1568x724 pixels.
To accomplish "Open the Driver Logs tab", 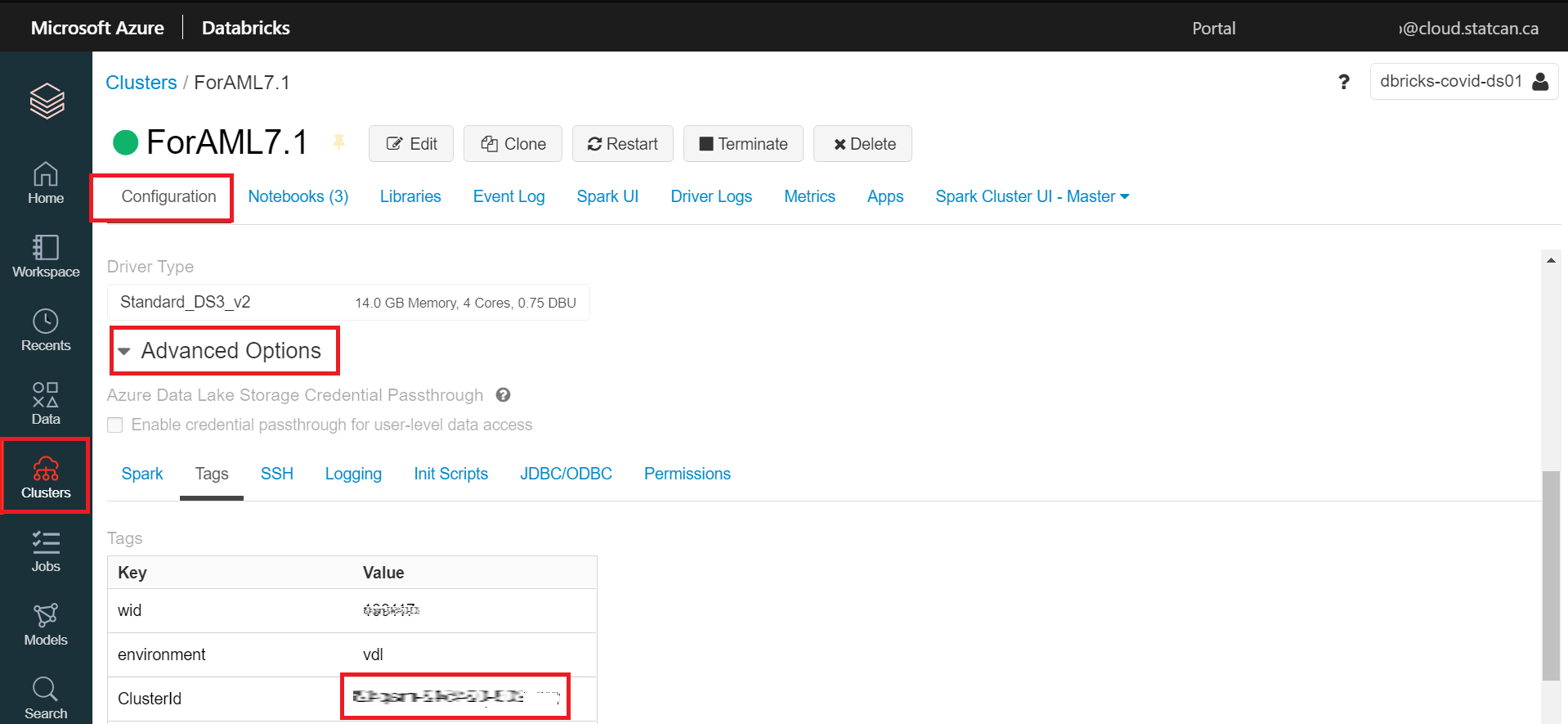I will click(x=711, y=196).
